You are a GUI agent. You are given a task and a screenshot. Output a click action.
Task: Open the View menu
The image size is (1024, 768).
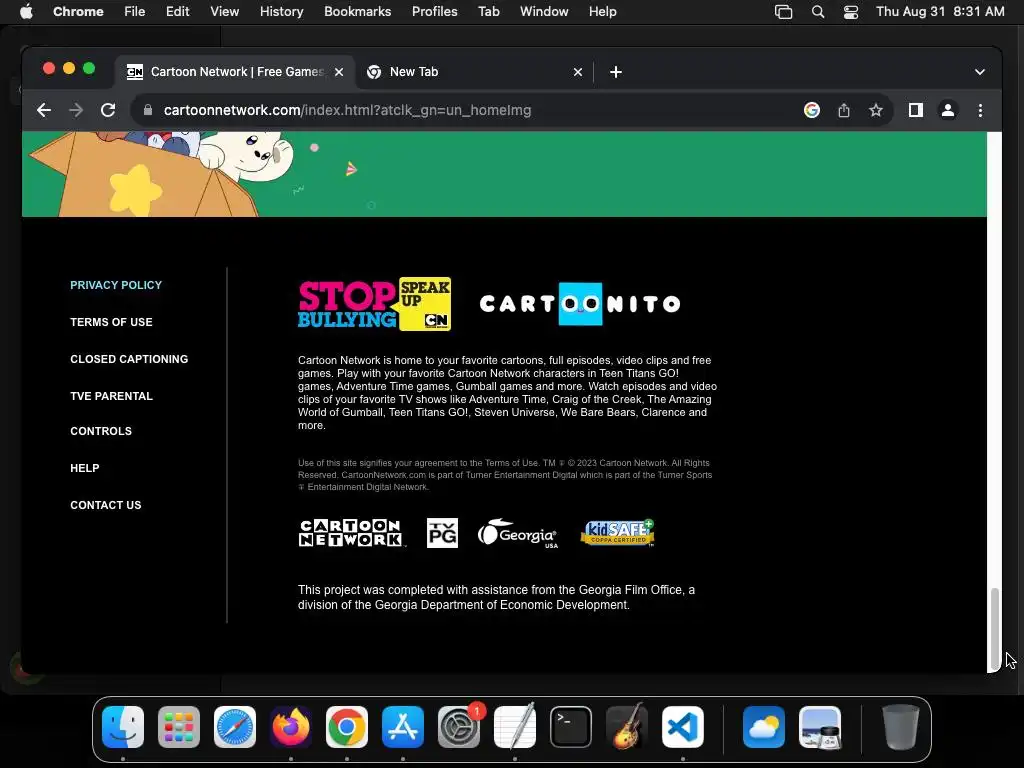[x=225, y=12]
